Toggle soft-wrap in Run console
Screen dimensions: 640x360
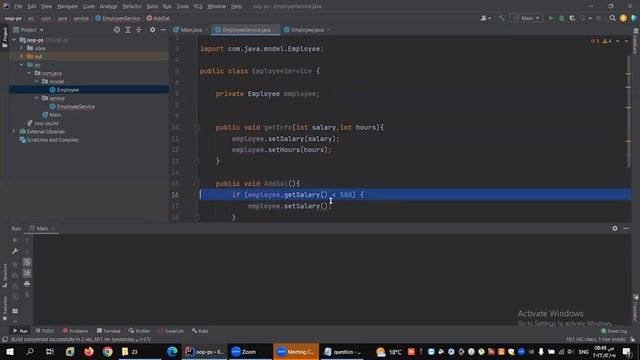(x=27, y=262)
